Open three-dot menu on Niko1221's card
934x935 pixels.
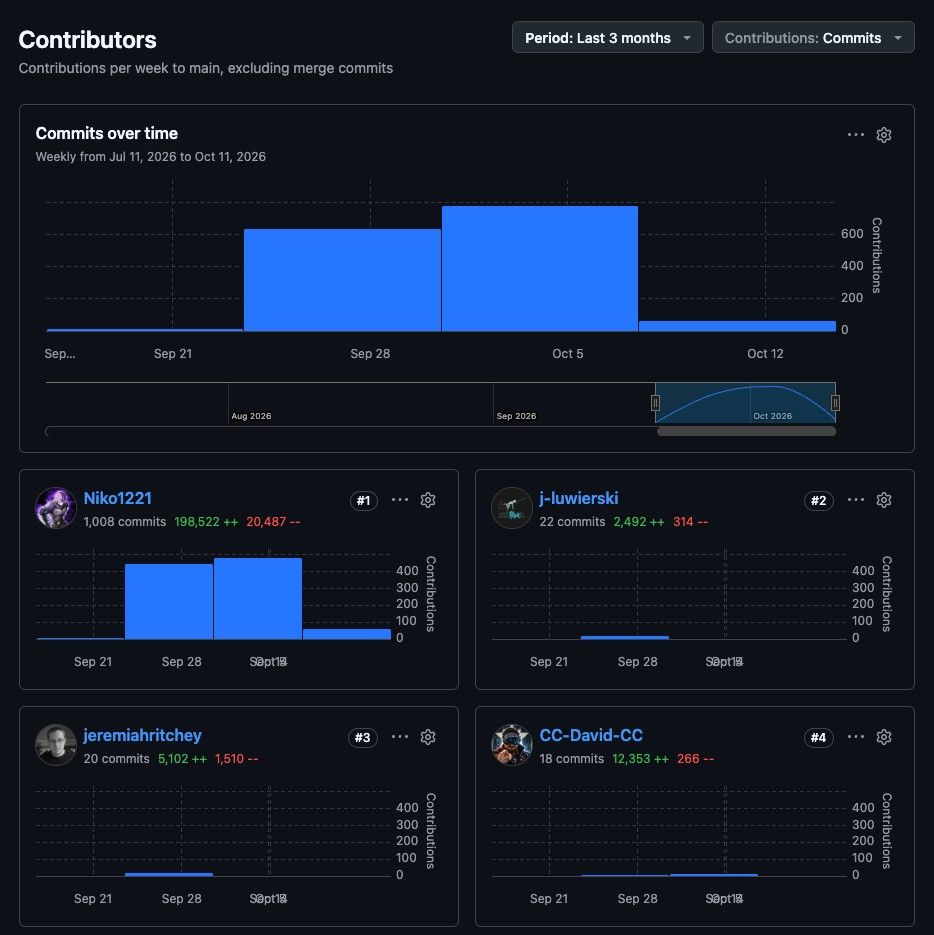pos(400,500)
